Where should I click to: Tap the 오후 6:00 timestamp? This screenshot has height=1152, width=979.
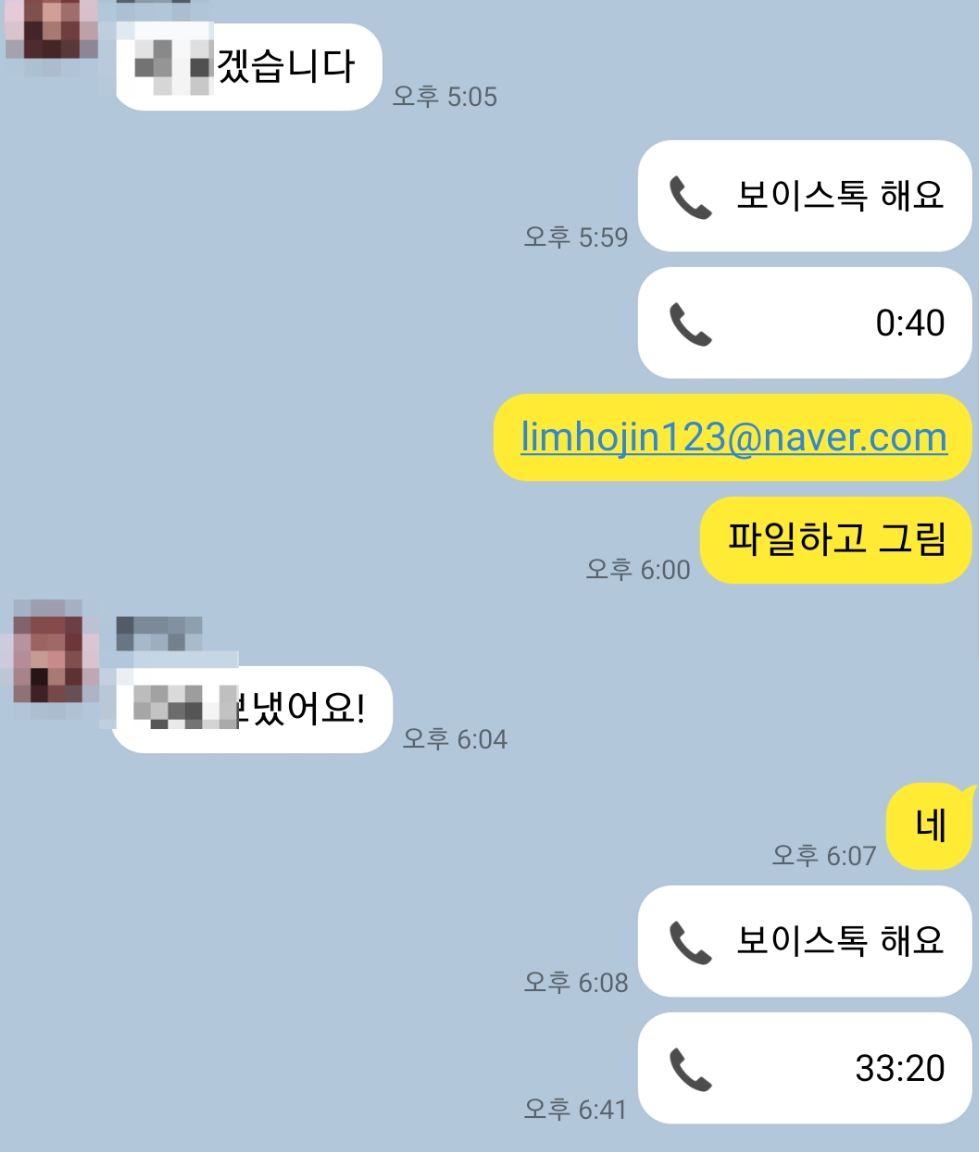[637, 569]
